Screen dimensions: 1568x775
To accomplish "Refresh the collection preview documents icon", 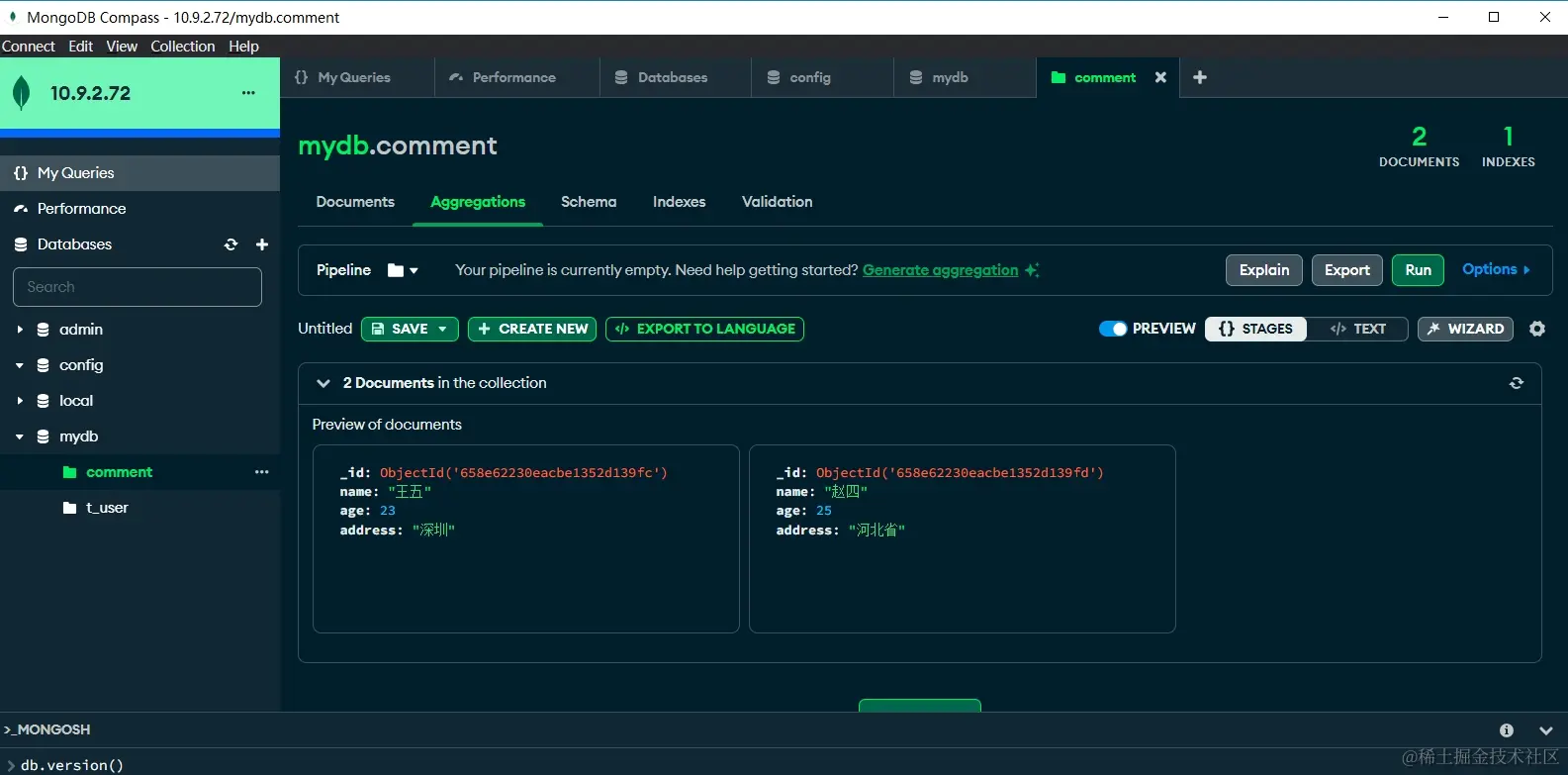I will tap(1517, 383).
